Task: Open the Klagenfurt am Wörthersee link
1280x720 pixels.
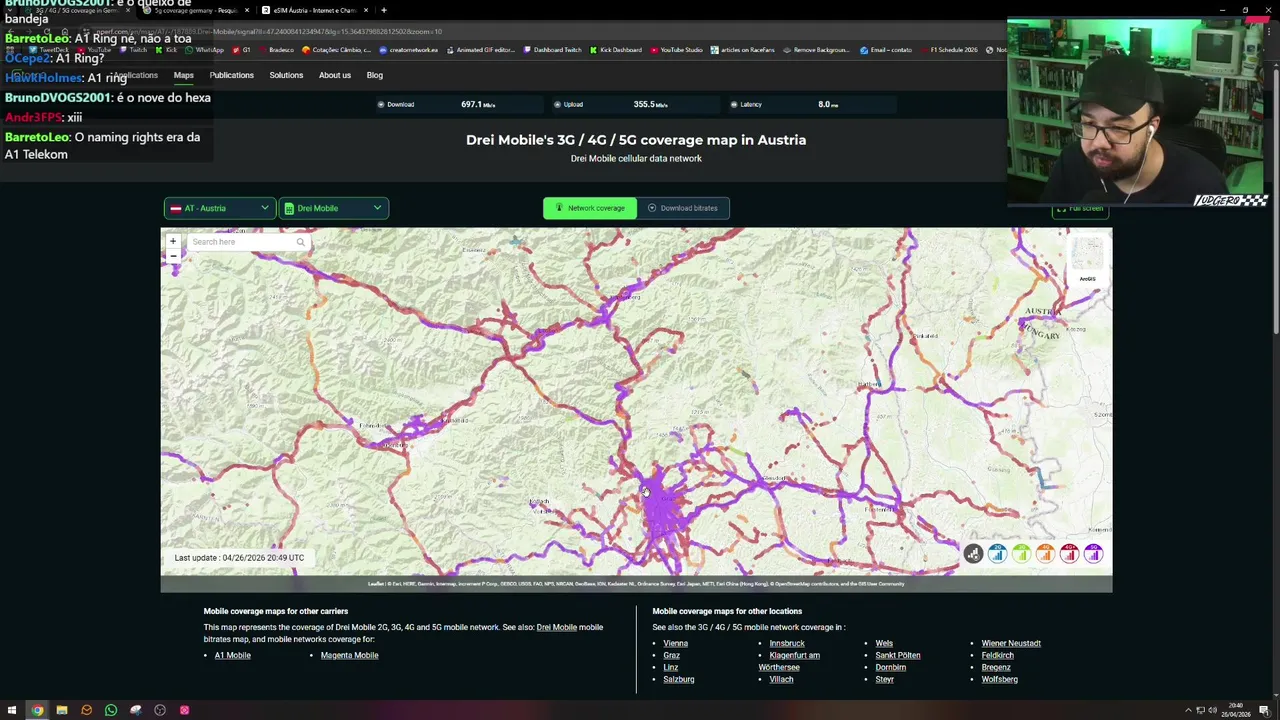Action: click(789, 661)
